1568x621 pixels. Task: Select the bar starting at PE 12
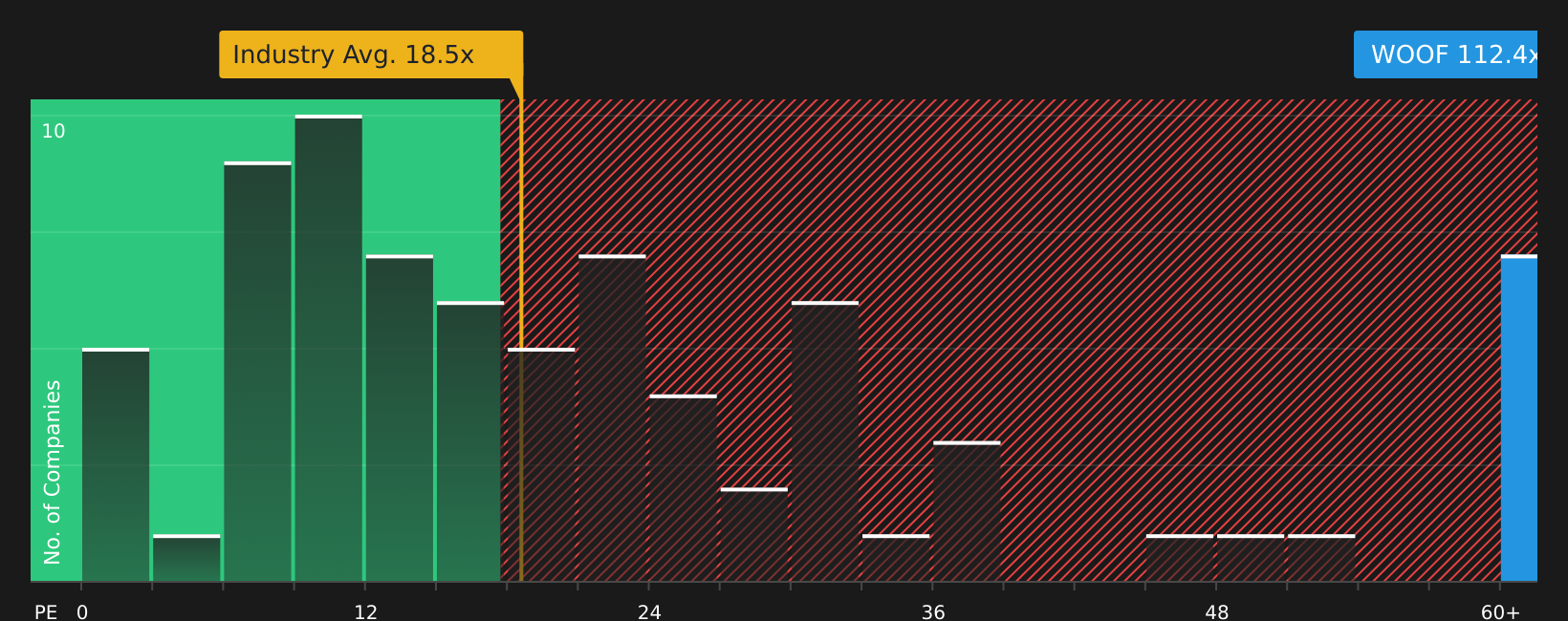point(399,418)
